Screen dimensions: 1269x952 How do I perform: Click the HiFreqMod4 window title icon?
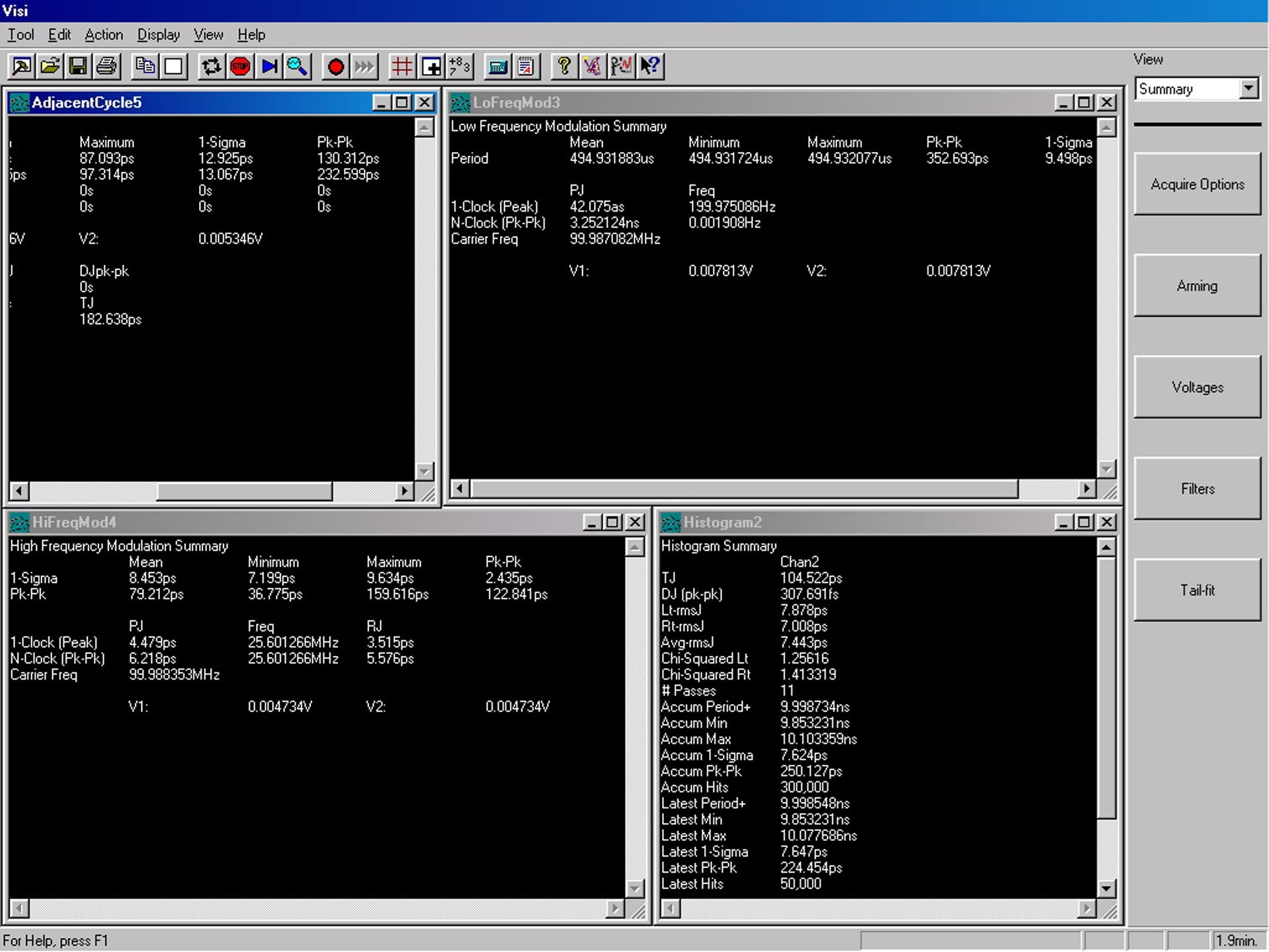(x=20, y=522)
